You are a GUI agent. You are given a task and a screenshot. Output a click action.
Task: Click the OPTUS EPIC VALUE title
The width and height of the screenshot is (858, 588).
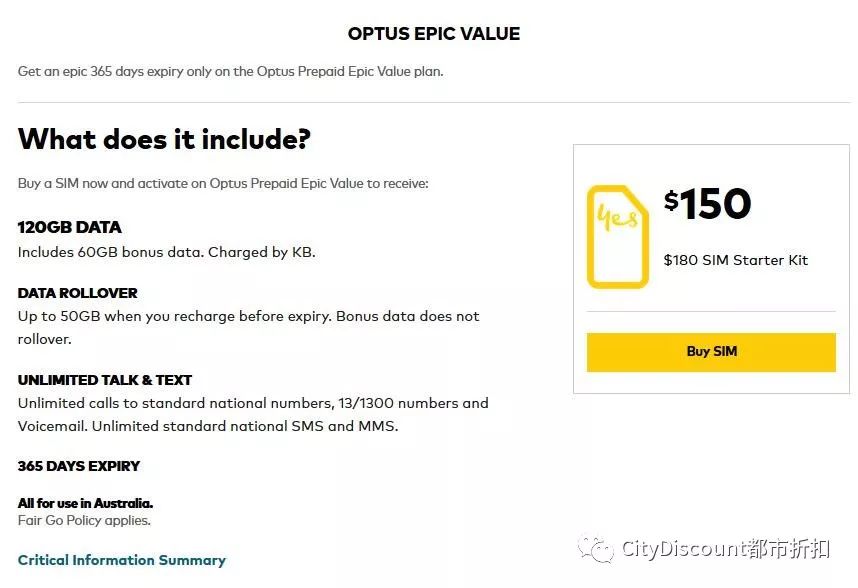[x=434, y=33]
